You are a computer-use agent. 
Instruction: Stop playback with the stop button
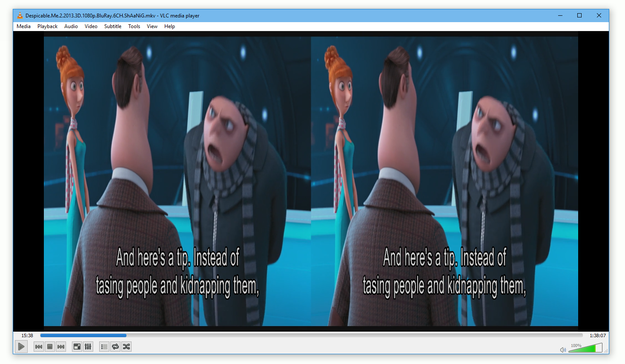[50, 346]
